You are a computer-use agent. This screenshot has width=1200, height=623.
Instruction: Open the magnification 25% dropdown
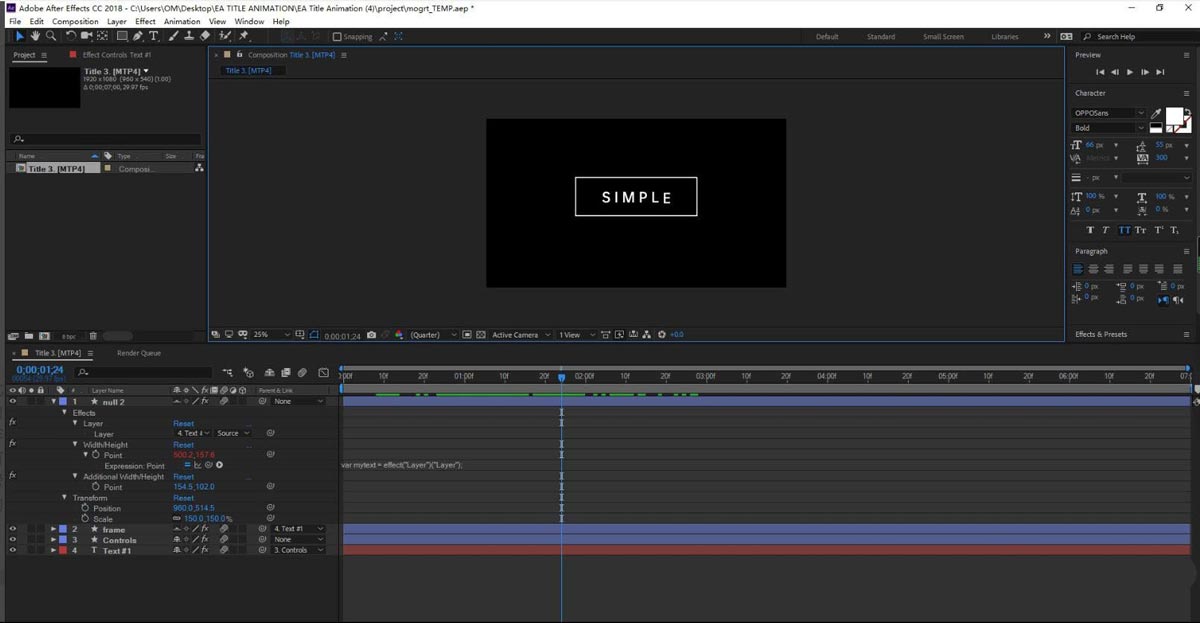coord(272,335)
